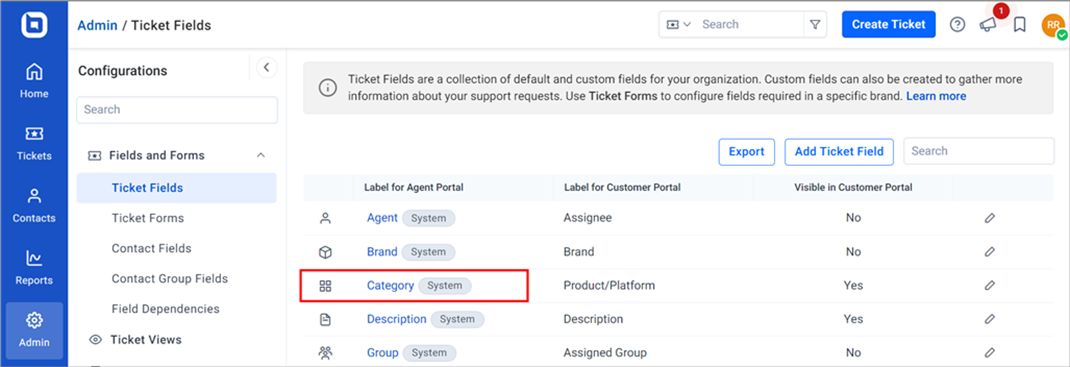The height and width of the screenshot is (367, 1070).
Task: Edit the Agent field pencil icon
Action: [x=989, y=218]
